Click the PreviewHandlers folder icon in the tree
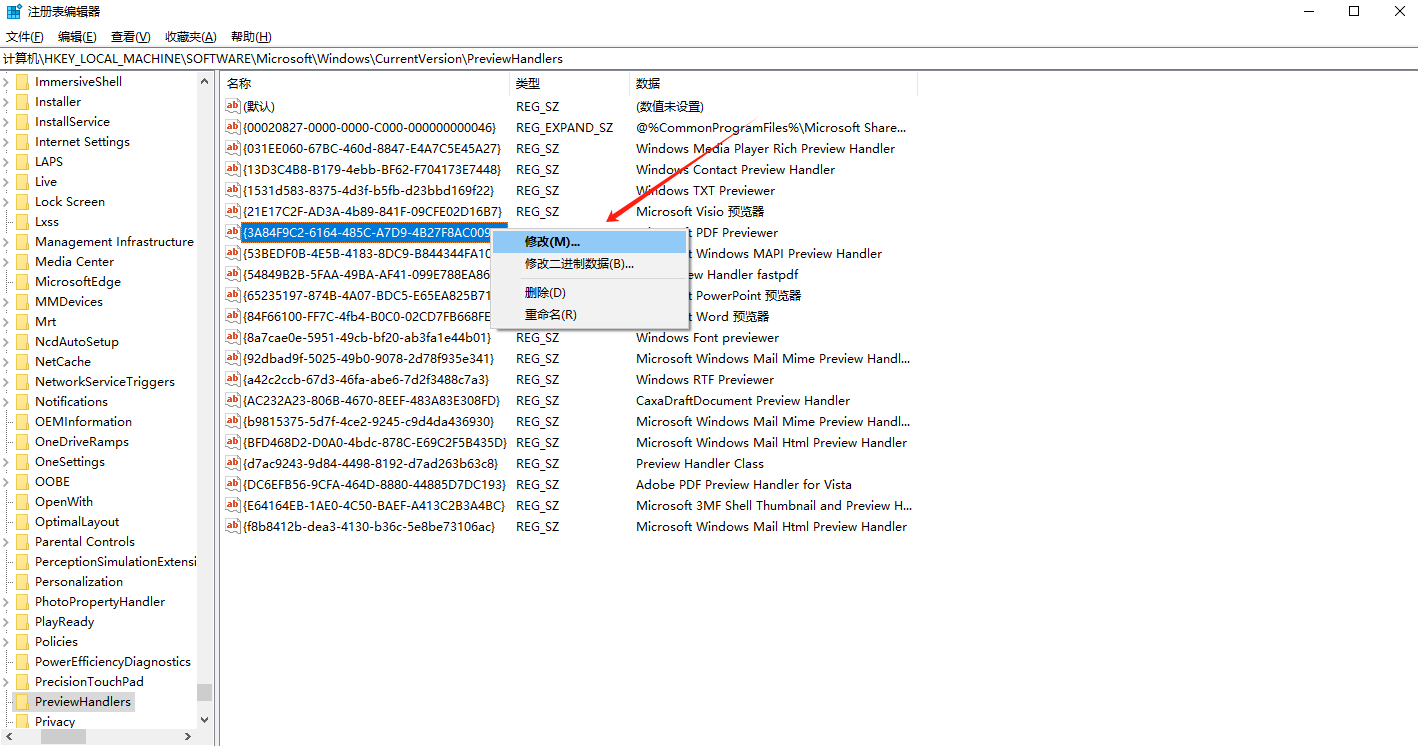This screenshot has height=746, width=1418. (x=22, y=702)
